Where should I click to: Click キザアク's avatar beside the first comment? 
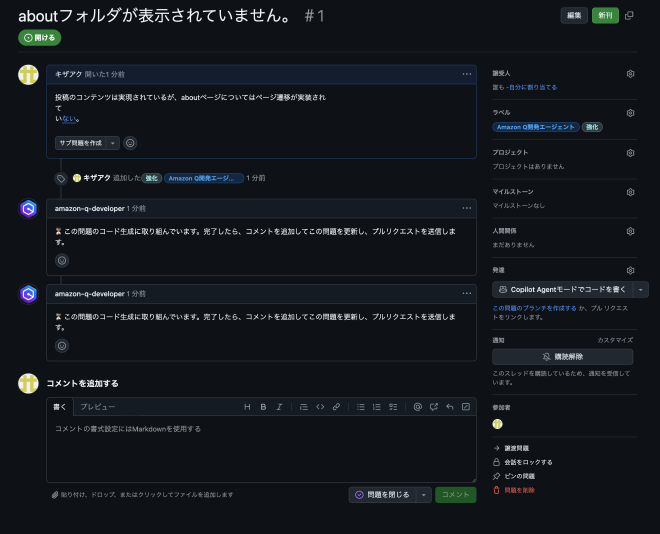point(28,74)
